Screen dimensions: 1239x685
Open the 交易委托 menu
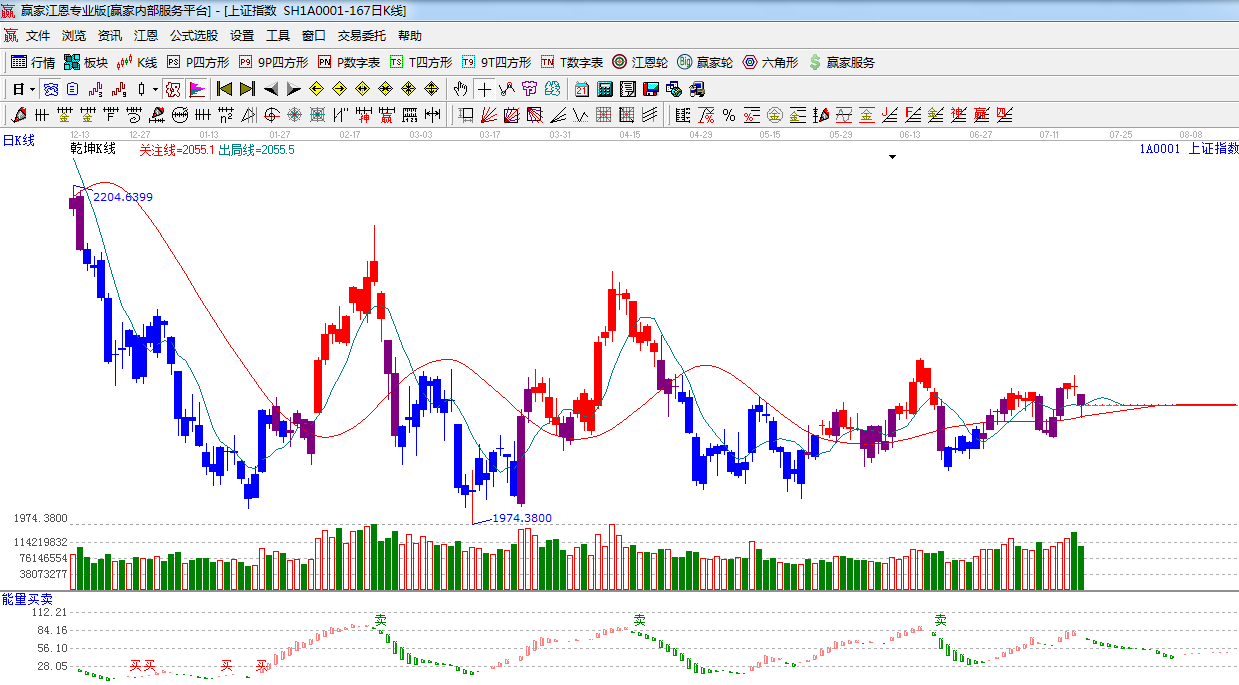click(x=361, y=35)
